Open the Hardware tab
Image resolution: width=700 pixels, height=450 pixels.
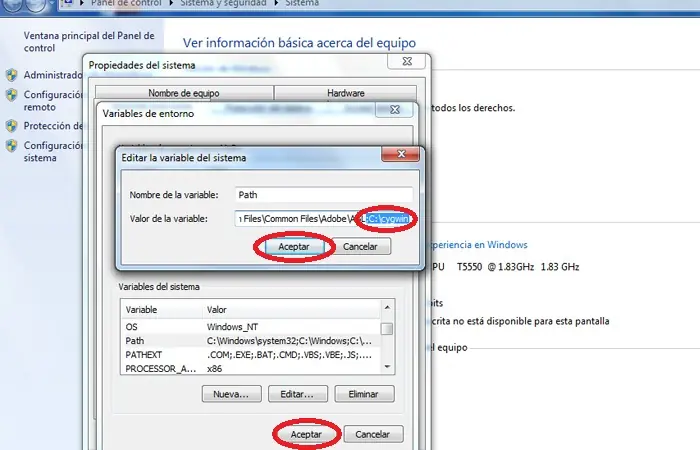pos(346,93)
